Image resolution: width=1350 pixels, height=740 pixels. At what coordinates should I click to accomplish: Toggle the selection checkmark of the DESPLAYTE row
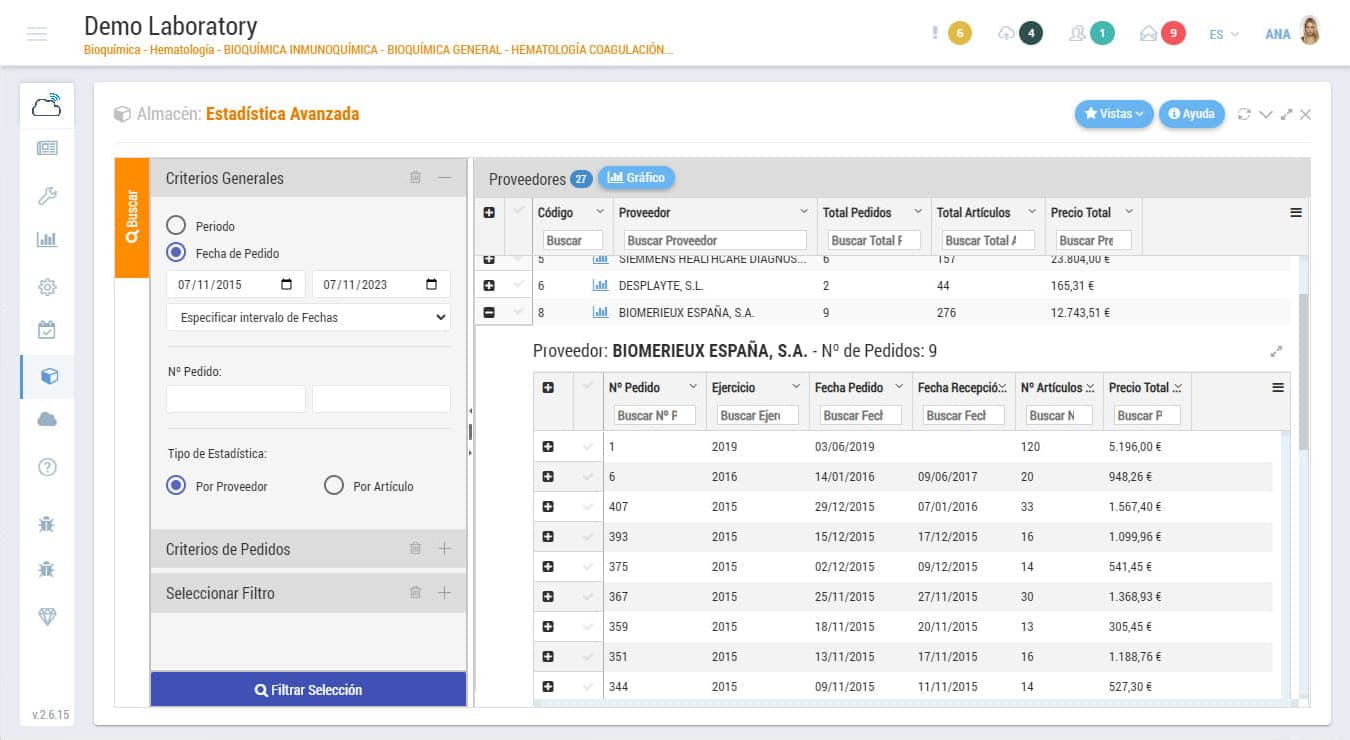(x=518, y=285)
